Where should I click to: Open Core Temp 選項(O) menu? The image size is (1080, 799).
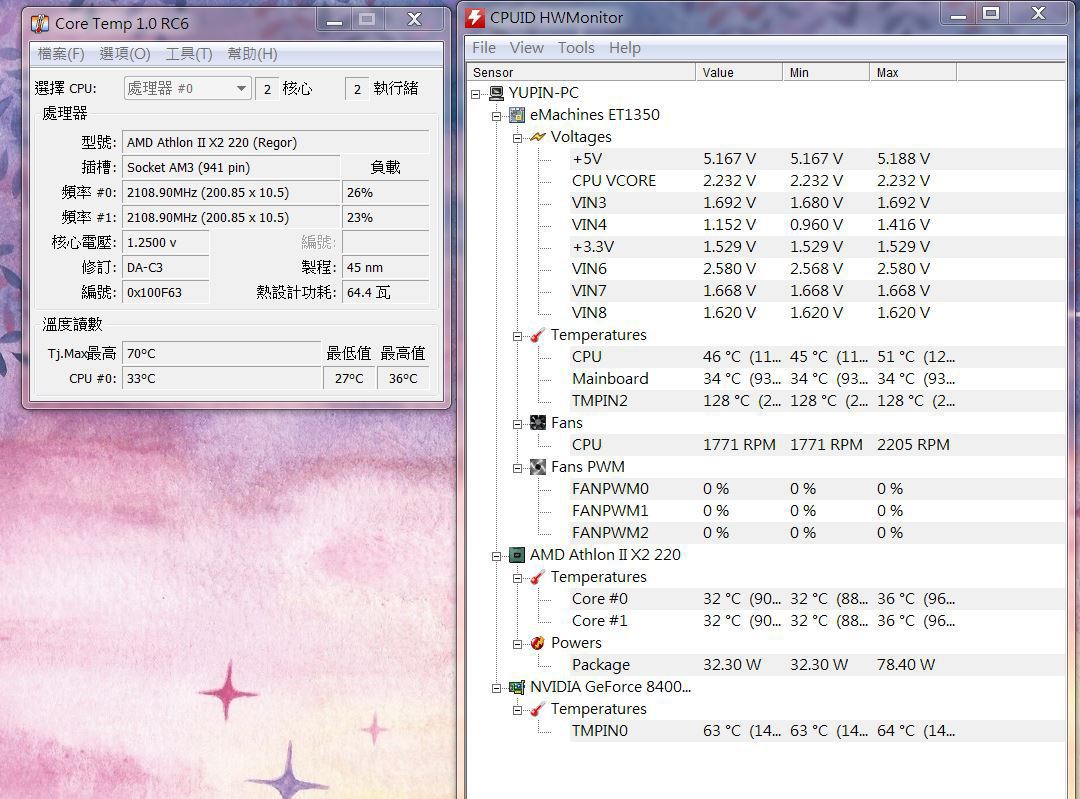[x=125, y=54]
